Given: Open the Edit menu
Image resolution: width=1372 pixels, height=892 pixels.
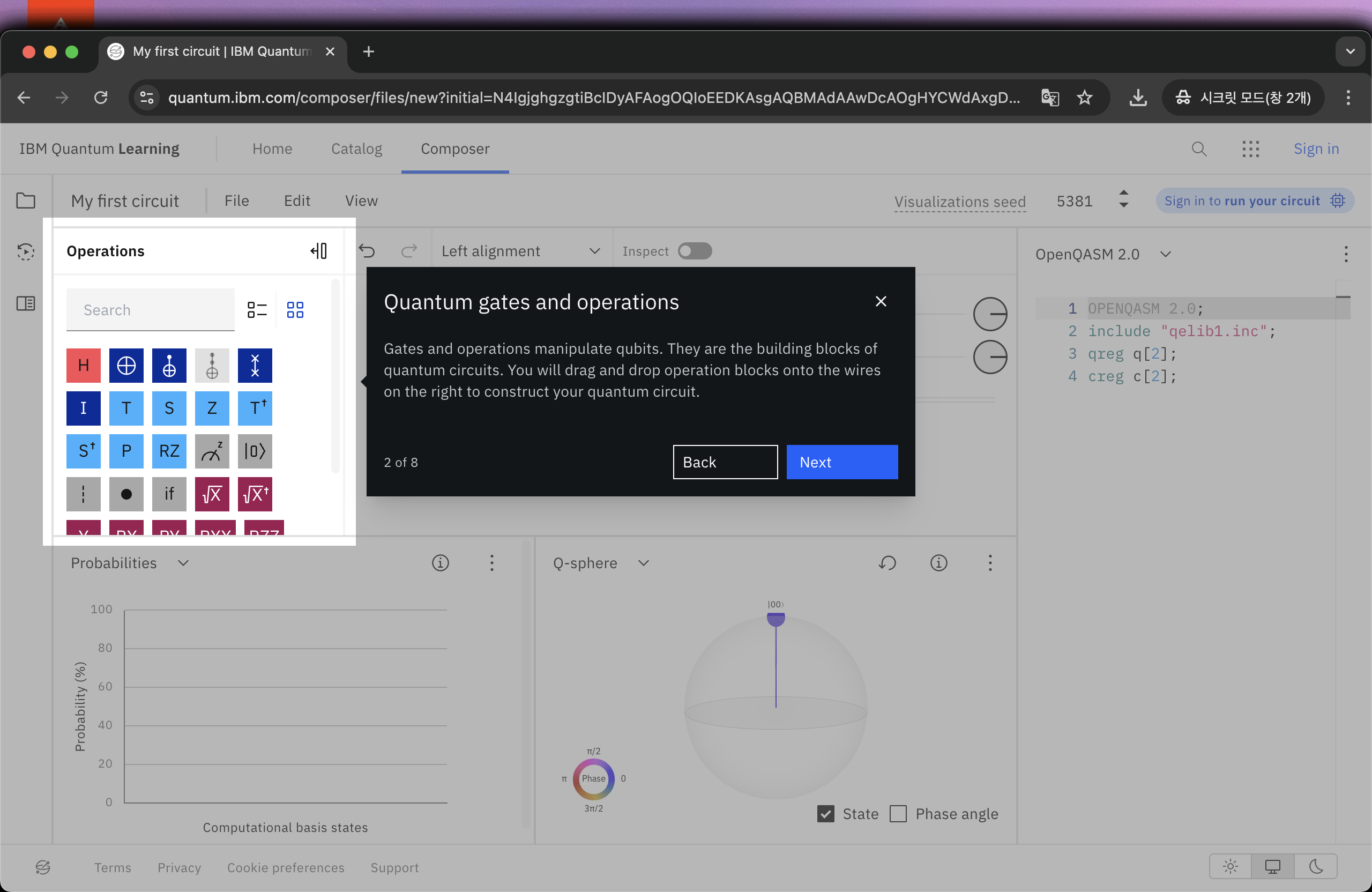Looking at the screenshot, I should click(x=297, y=200).
